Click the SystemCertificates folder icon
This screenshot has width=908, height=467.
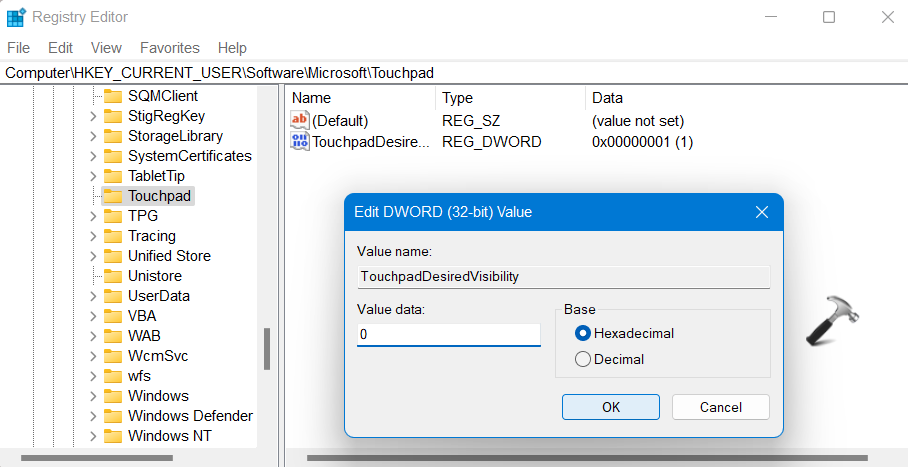point(112,156)
